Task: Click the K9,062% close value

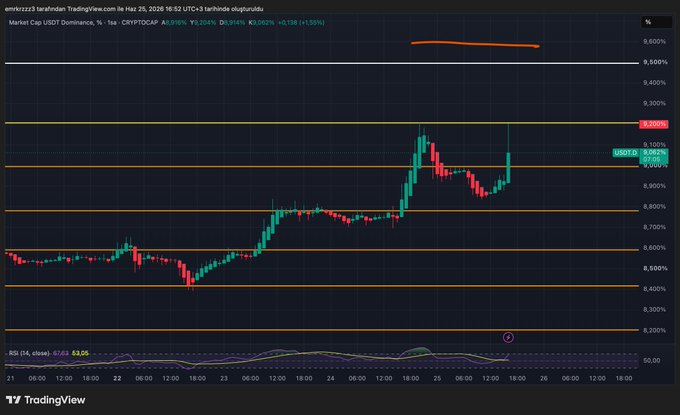Action: (261, 23)
